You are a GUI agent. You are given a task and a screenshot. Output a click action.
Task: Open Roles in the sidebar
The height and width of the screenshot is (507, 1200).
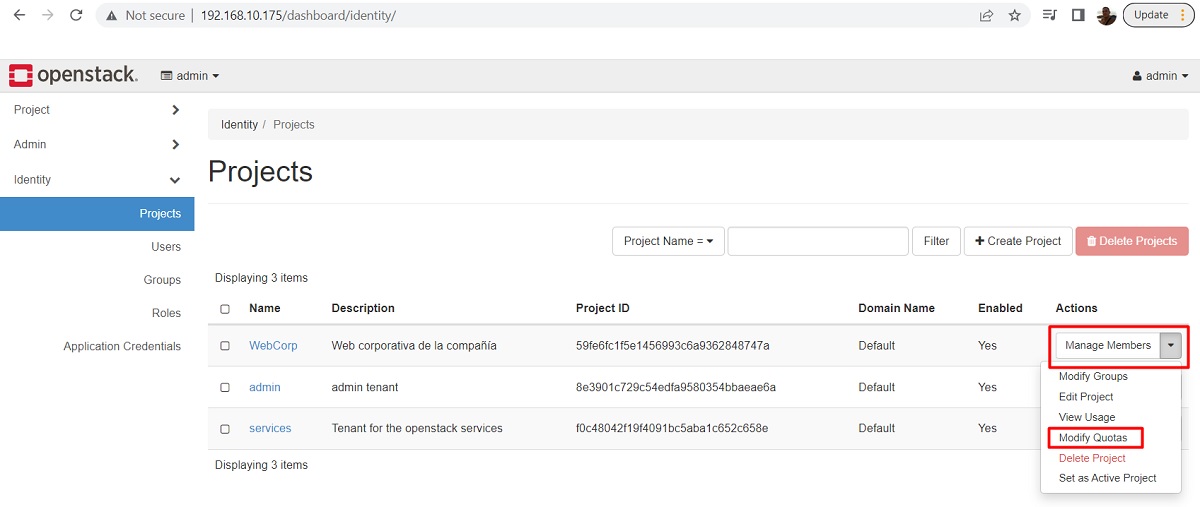point(166,313)
